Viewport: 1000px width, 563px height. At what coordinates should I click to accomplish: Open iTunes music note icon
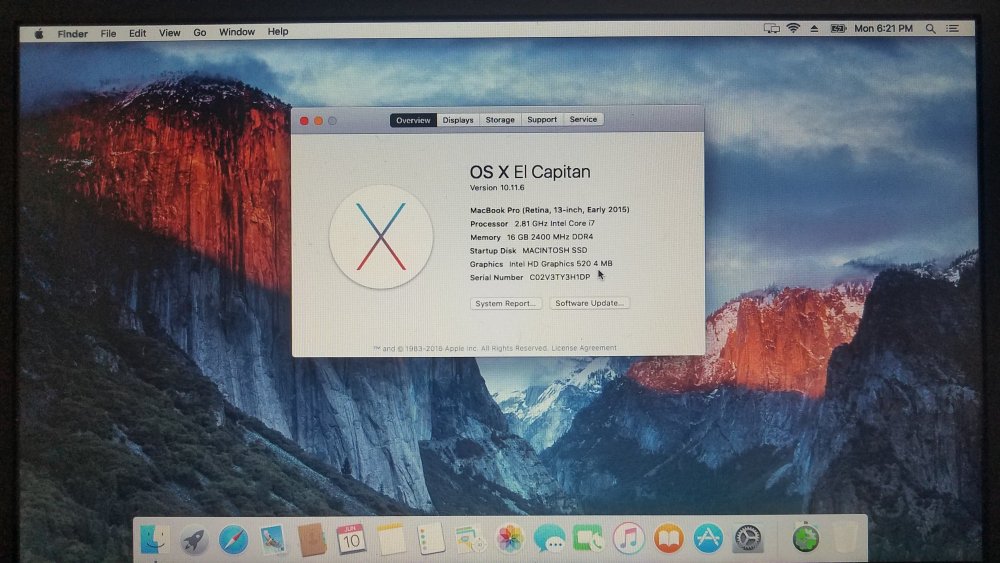point(628,539)
